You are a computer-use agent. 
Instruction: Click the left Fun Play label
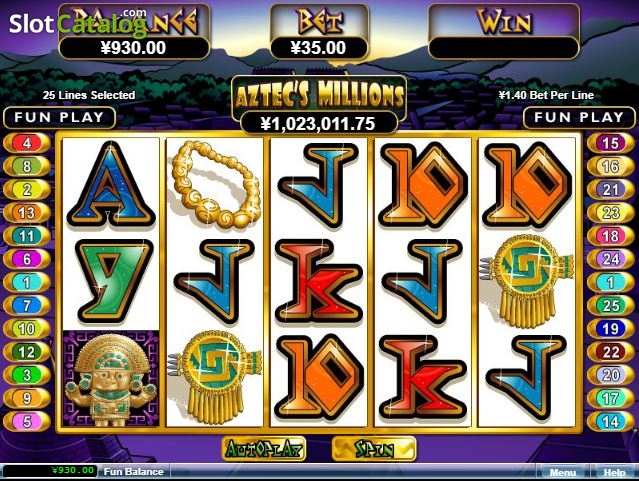coord(59,117)
